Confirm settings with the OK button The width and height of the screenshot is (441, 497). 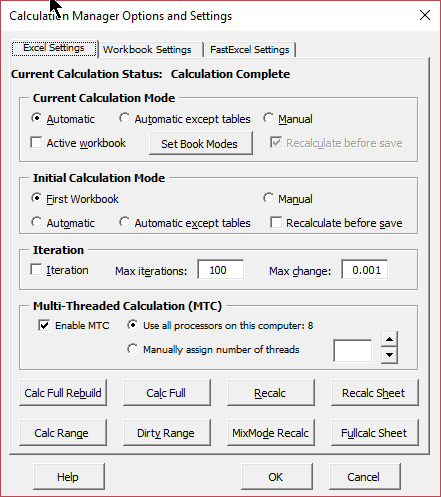[x=277, y=477]
